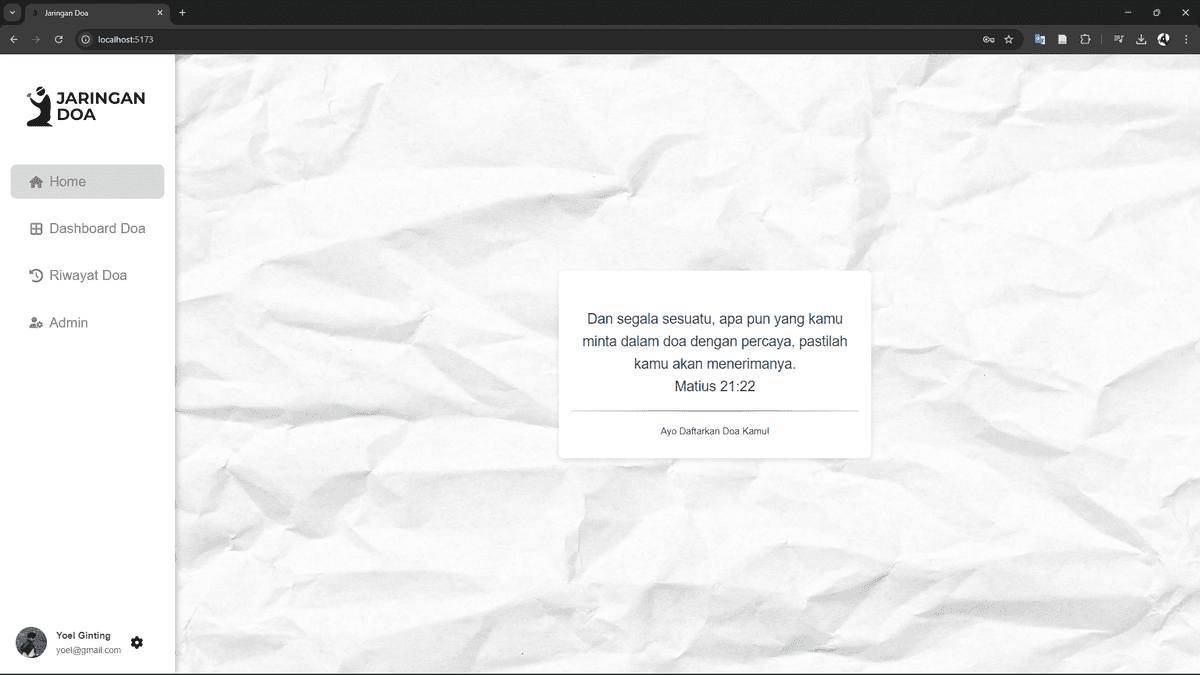Open a new browser tab
Image resolution: width=1200 pixels, height=675 pixels.
click(182, 13)
